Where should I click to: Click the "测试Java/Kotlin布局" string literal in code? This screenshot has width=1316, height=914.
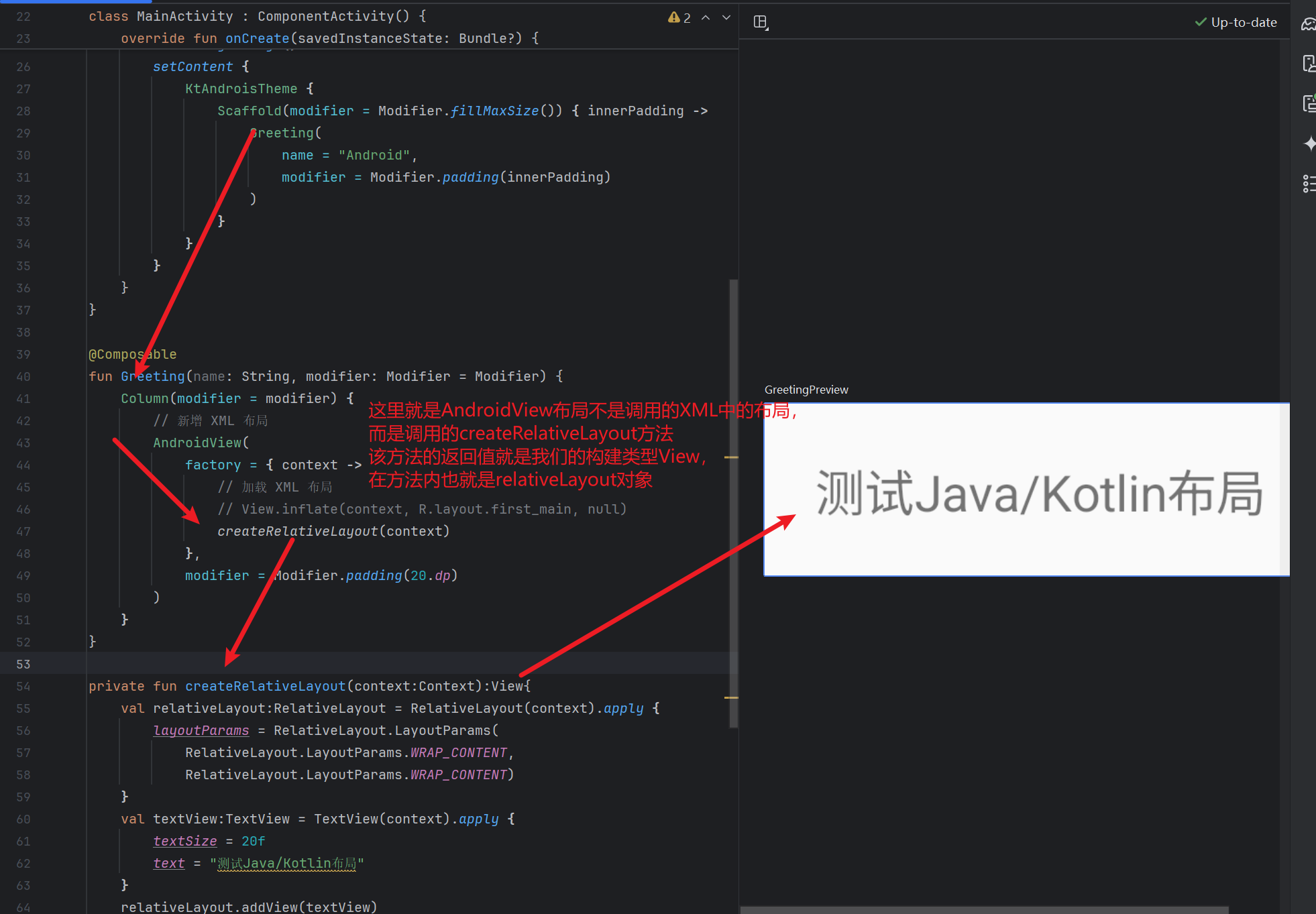pos(286,863)
